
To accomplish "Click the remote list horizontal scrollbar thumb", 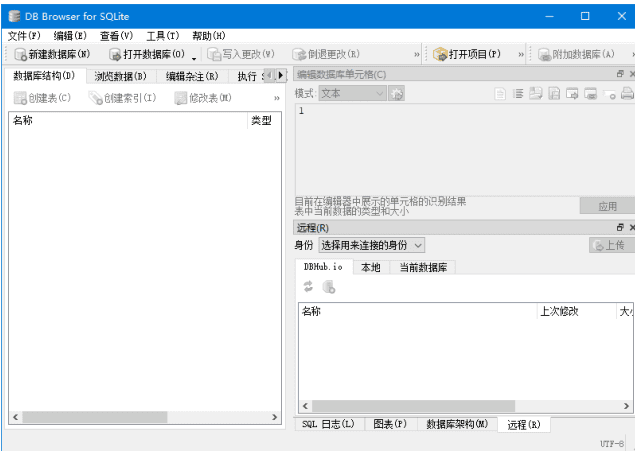I will coord(413,406).
